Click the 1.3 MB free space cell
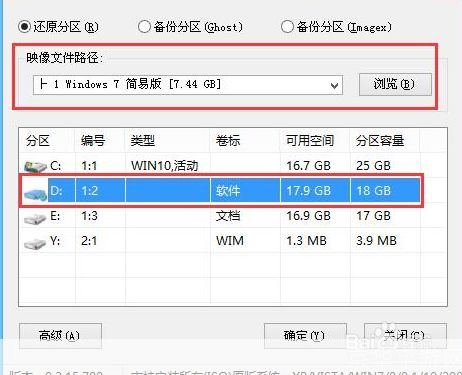This screenshot has width=462, height=375. [x=306, y=241]
